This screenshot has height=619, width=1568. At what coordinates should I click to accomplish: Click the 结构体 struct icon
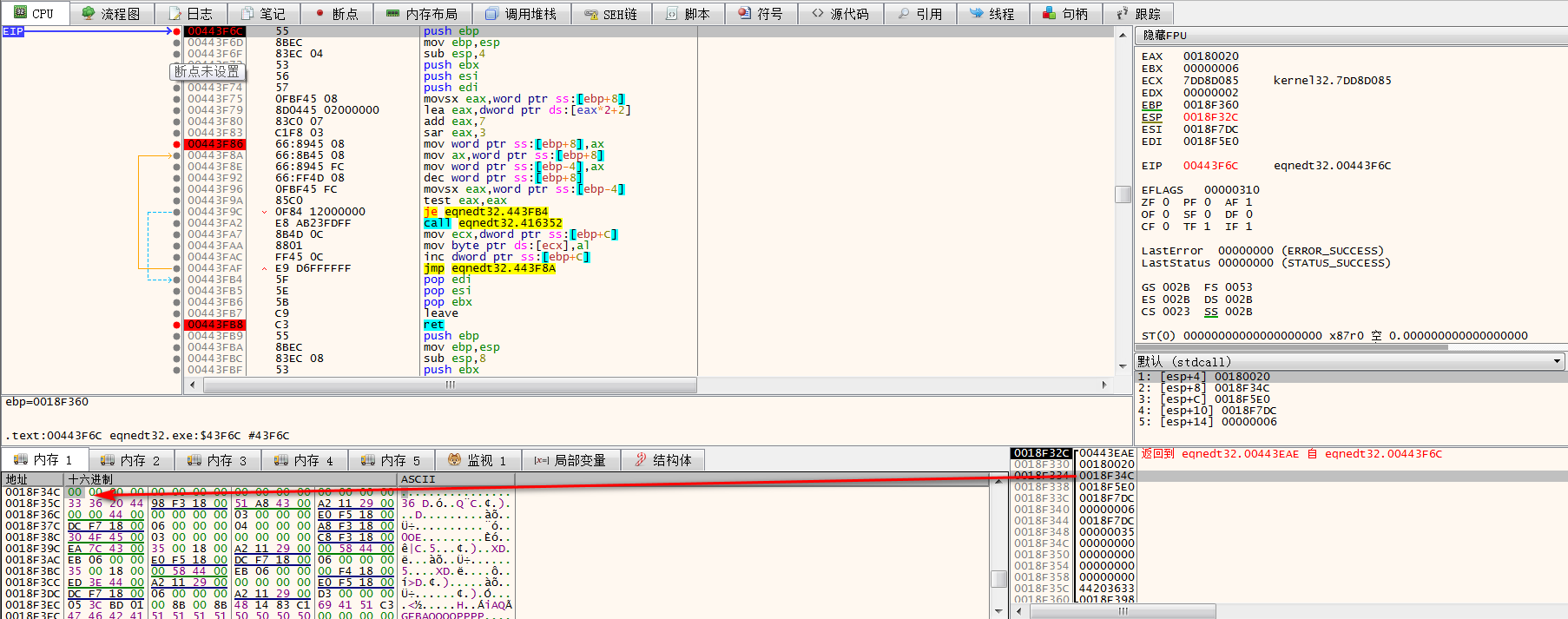click(641, 459)
